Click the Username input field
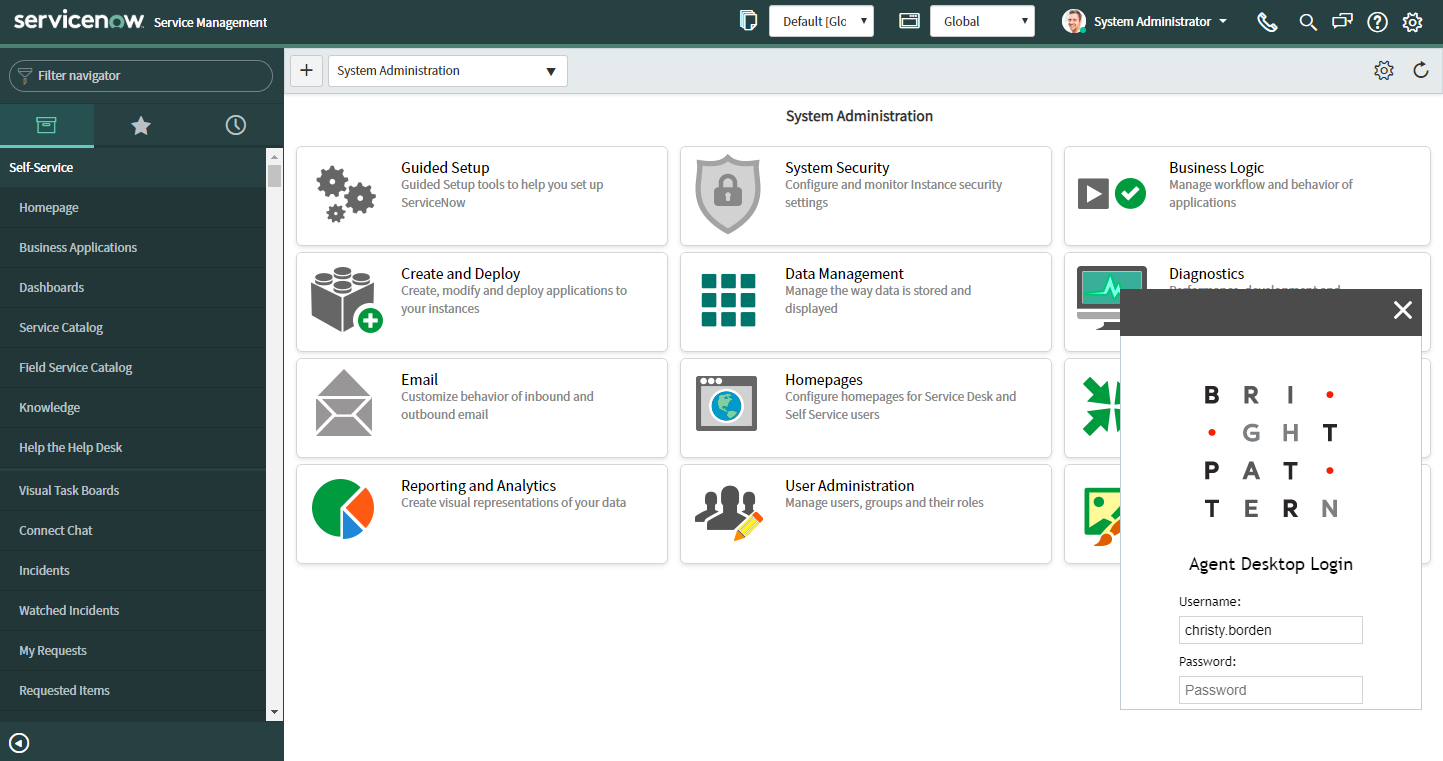The image size is (1443, 761). [x=1271, y=630]
